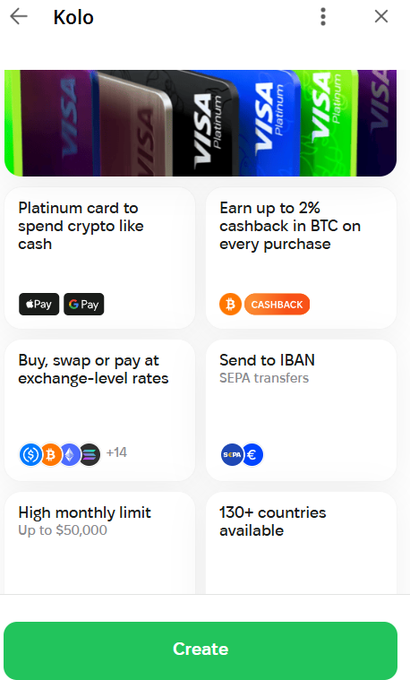Click the orange Bitcoin icon beside CASHBACK
Image resolution: width=410 pixels, height=680 pixels.
click(230, 304)
